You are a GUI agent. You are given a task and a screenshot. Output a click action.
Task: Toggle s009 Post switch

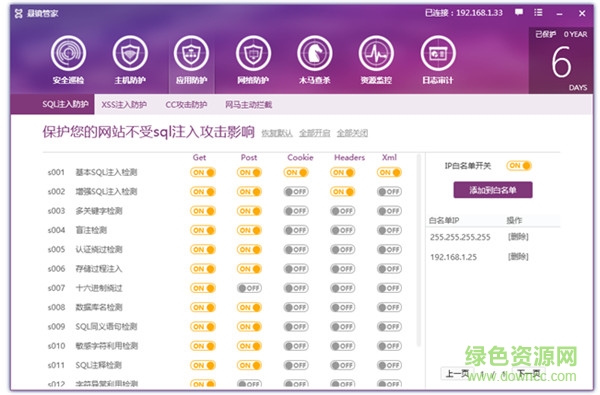(249, 327)
